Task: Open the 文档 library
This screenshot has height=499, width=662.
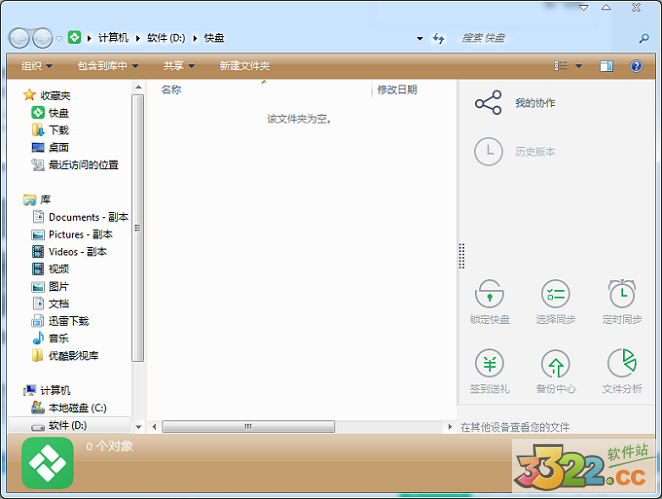Action: [50, 304]
